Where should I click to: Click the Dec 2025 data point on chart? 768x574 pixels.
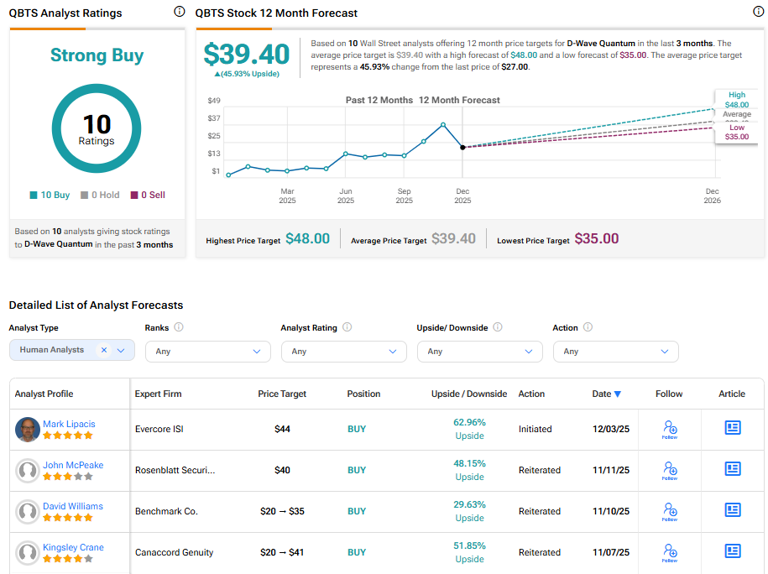point(462,147)
